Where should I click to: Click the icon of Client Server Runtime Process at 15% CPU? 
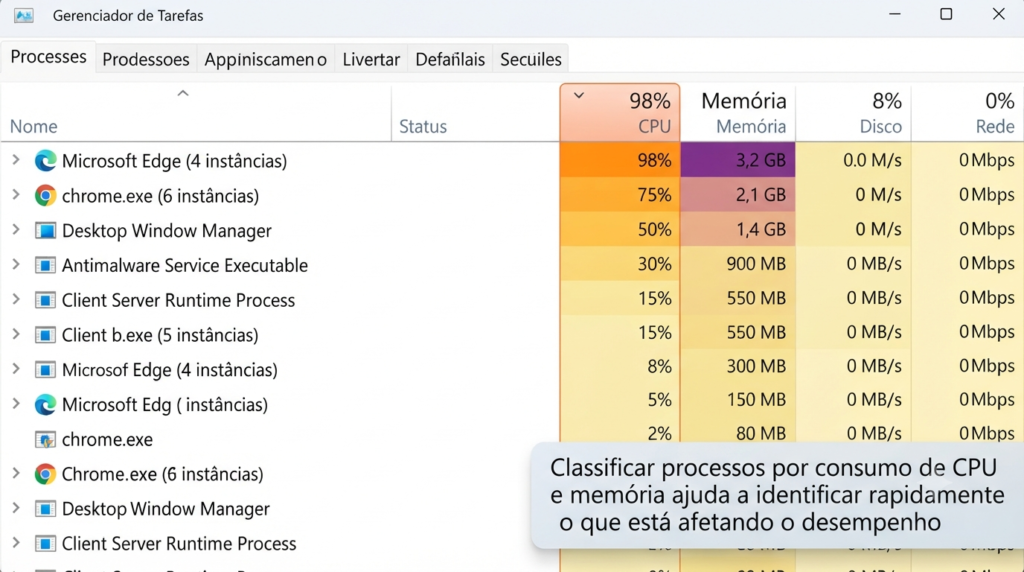[45, 300]
